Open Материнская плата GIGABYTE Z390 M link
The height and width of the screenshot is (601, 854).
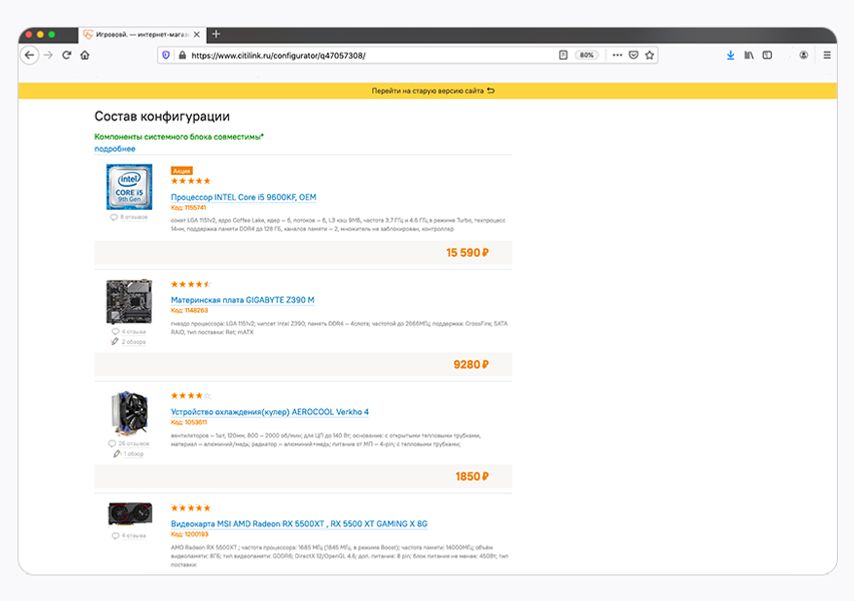[242, 300]
